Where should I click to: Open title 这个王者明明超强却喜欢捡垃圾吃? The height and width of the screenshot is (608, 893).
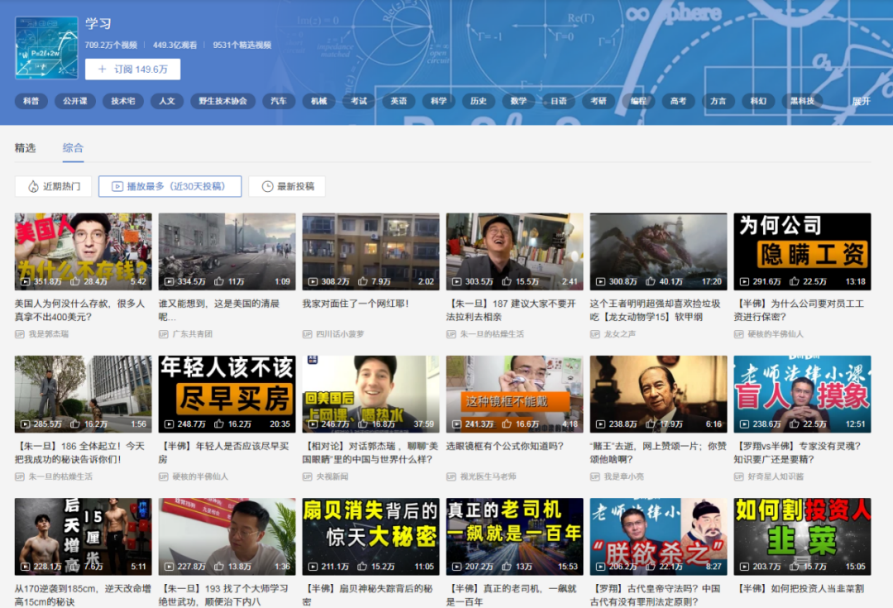click(x=655, y=310)
